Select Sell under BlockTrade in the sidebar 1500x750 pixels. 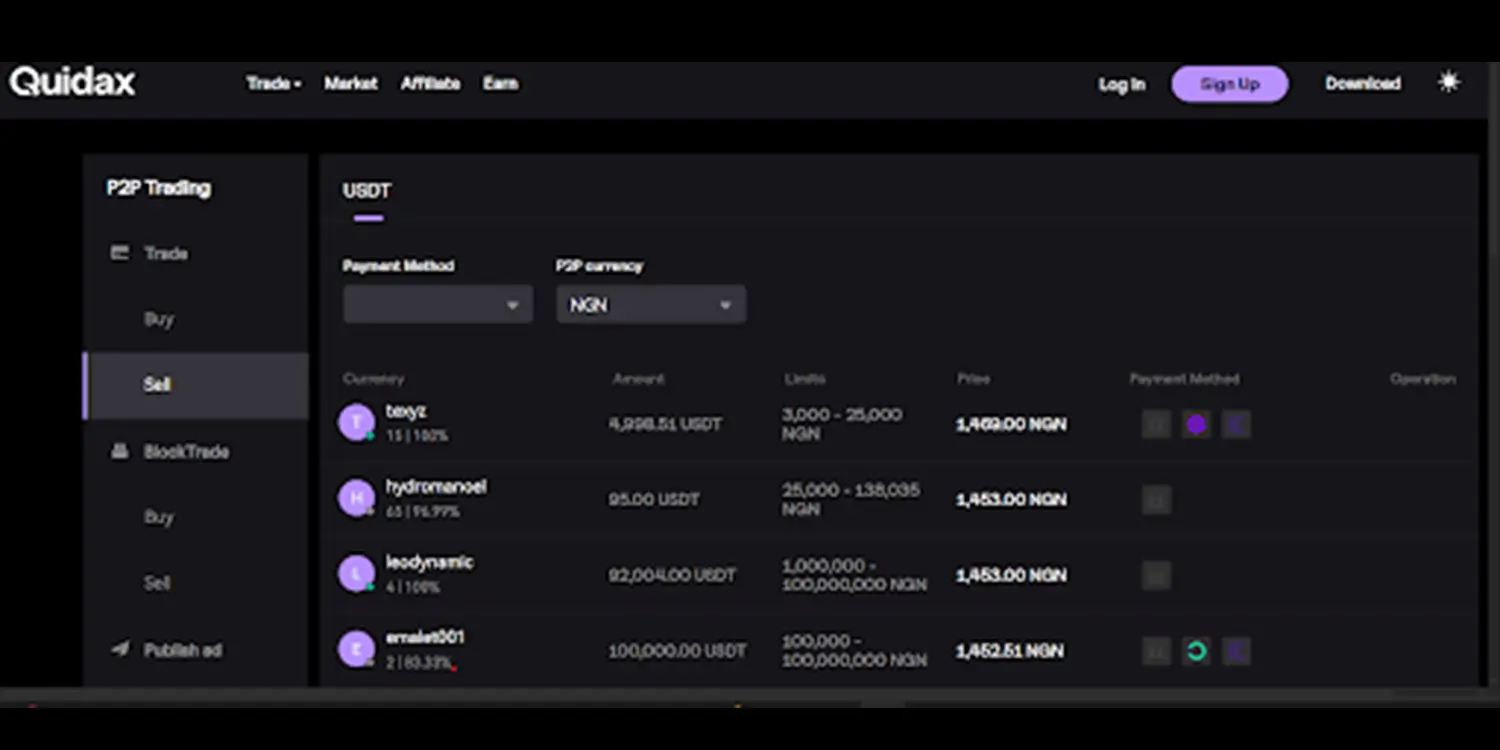tap(157, 583)
